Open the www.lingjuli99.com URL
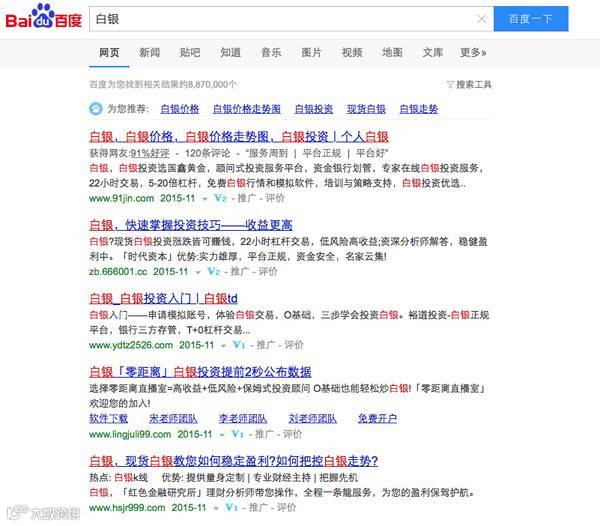Screen dimensions: 600x526 (x=130, y=434)
